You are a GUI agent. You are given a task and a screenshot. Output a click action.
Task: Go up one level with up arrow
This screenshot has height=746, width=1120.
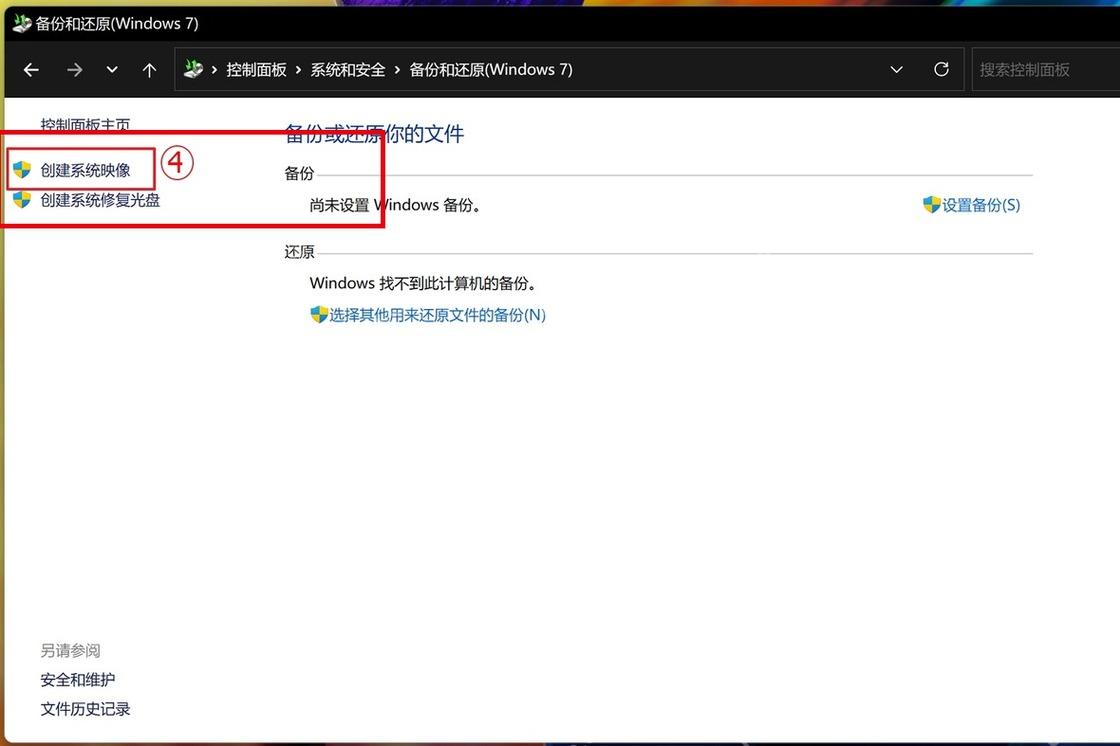[149, 70]
